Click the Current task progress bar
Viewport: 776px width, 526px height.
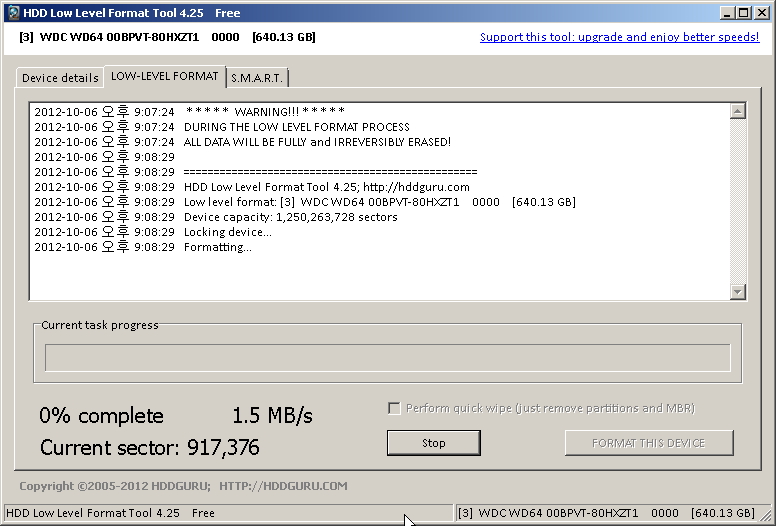[x=387, y=358]
